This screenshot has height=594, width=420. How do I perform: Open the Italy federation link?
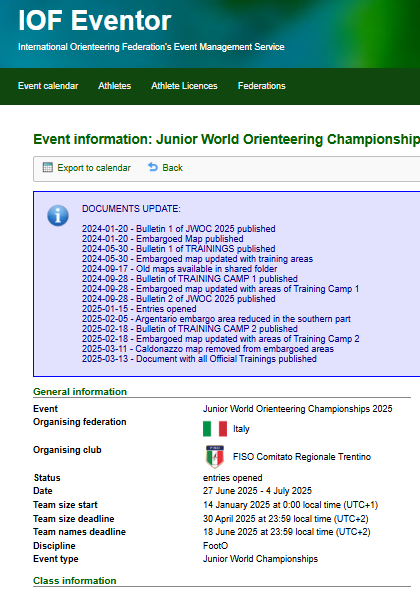tap(241, 429)
